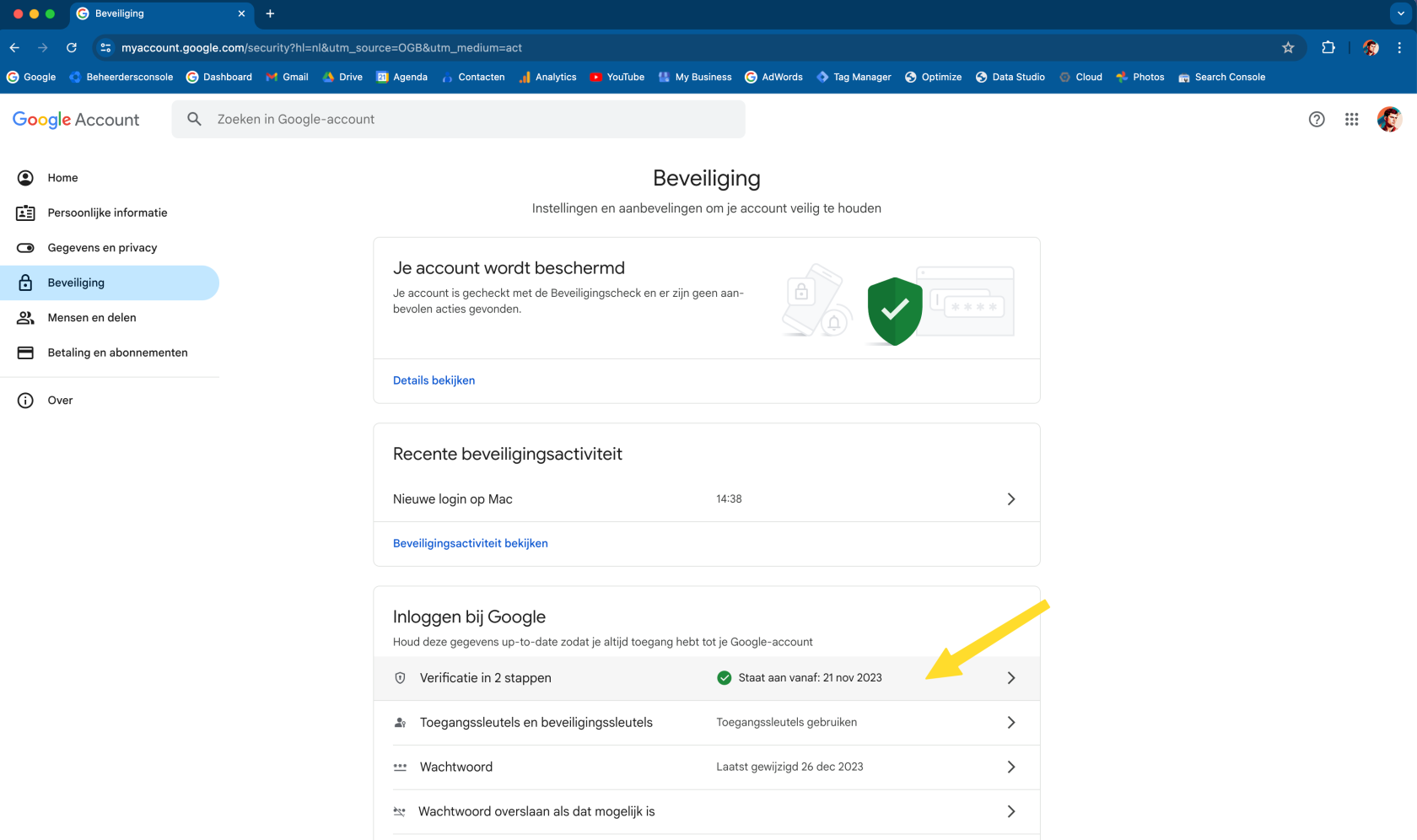Image resolution: width=1417 pixels, height=840 pixels.
Task: Open the My Business bookmark
Action: (694, 77)
